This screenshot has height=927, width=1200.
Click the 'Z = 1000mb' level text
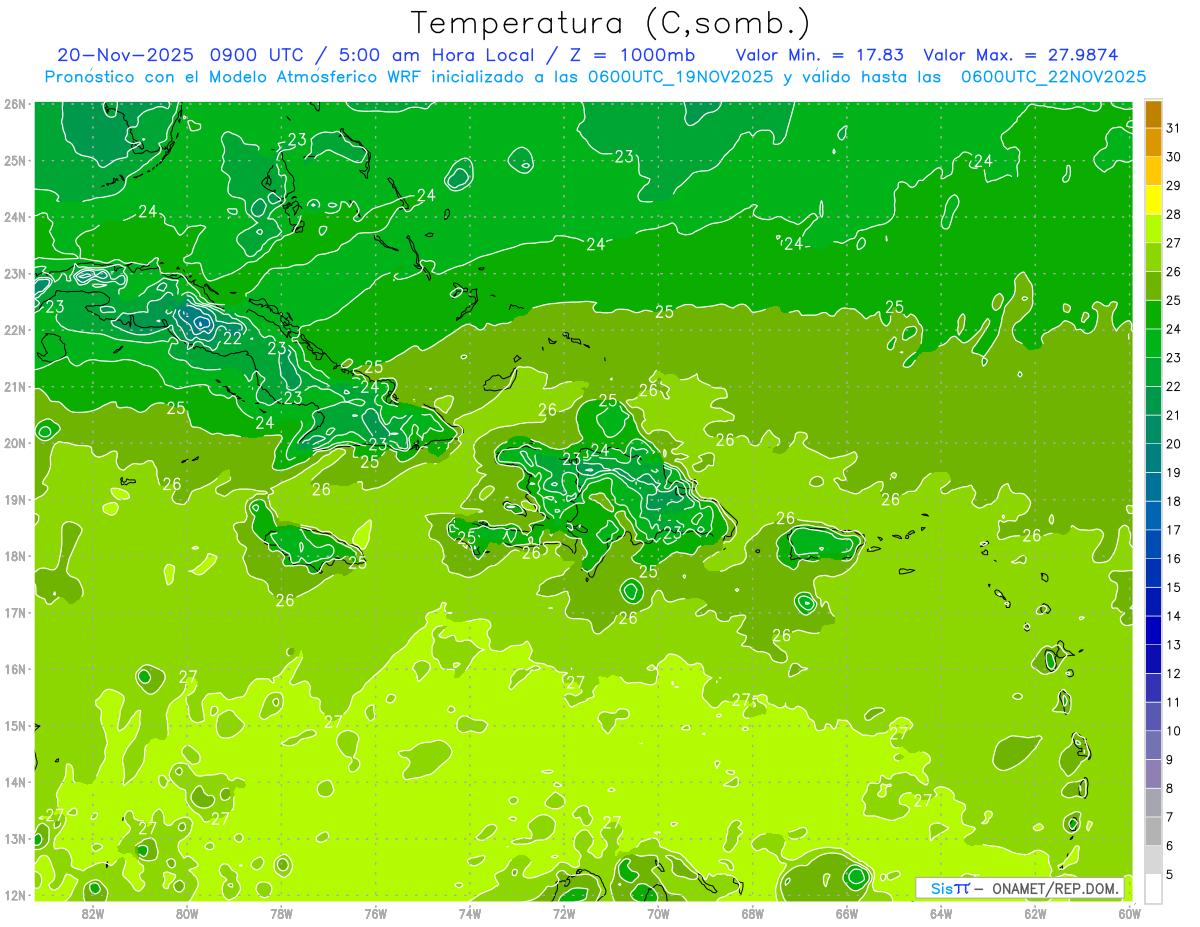coord(633,54)
